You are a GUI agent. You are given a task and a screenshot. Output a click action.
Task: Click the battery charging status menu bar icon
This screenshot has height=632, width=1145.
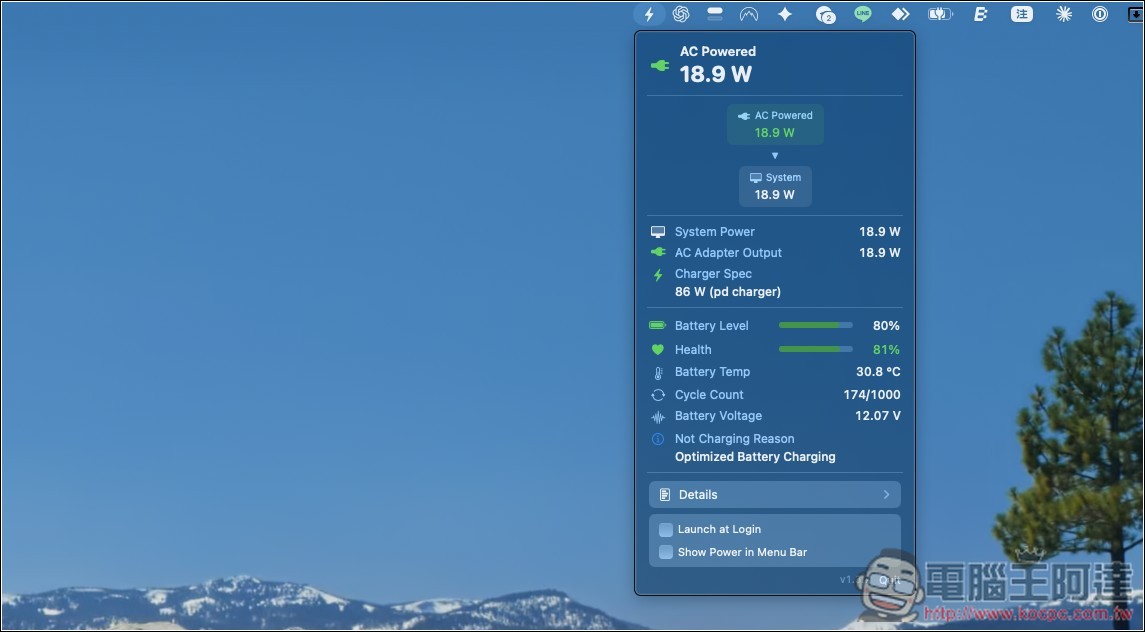point(940,14)
